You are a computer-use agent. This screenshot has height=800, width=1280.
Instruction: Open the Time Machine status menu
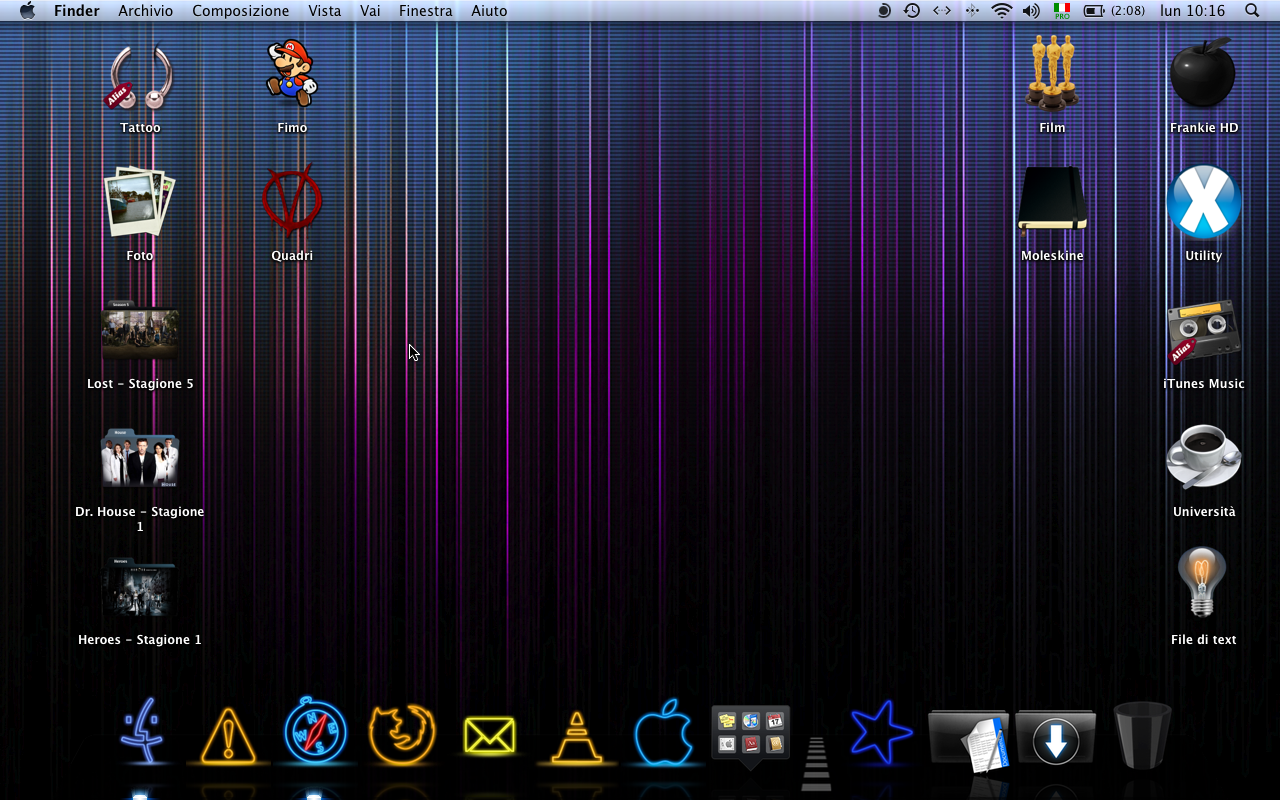tap(912, 11)
